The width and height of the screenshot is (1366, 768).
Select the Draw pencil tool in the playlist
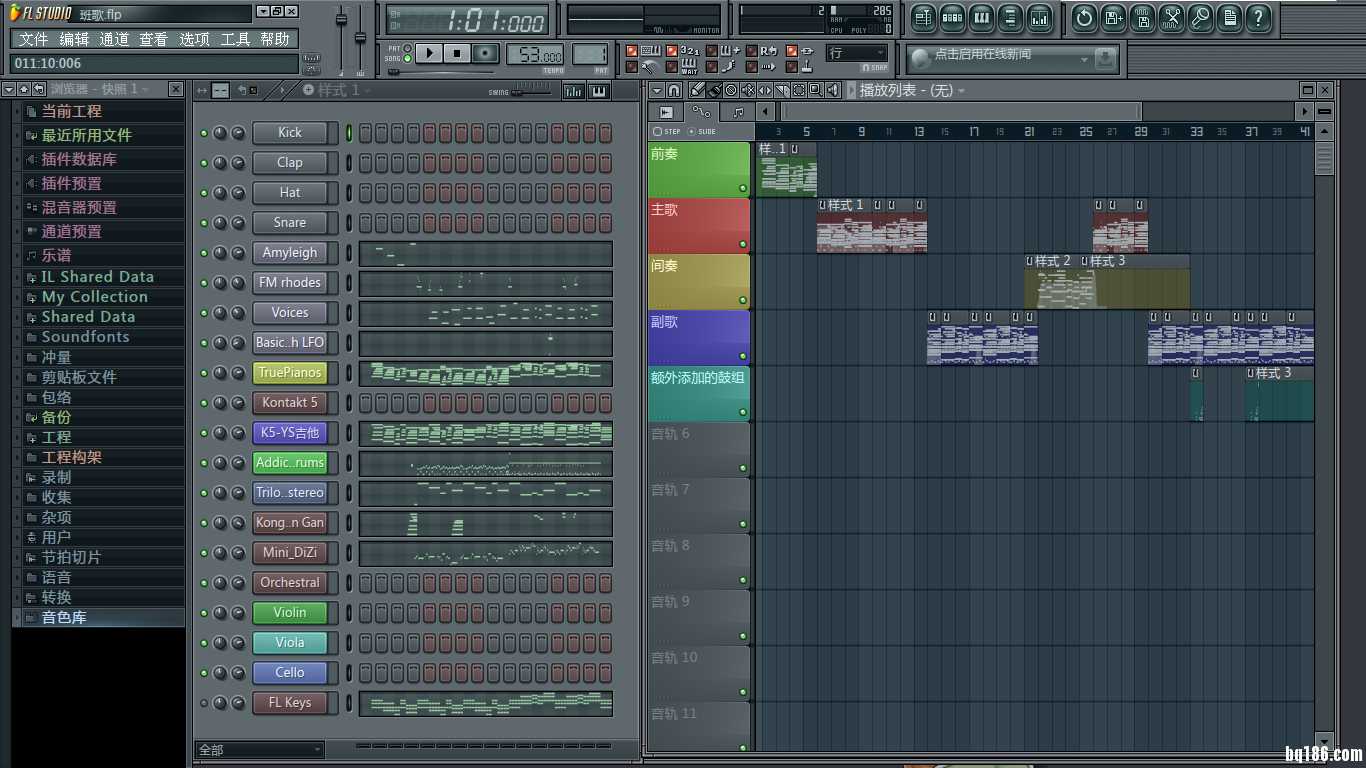point(697,90)
